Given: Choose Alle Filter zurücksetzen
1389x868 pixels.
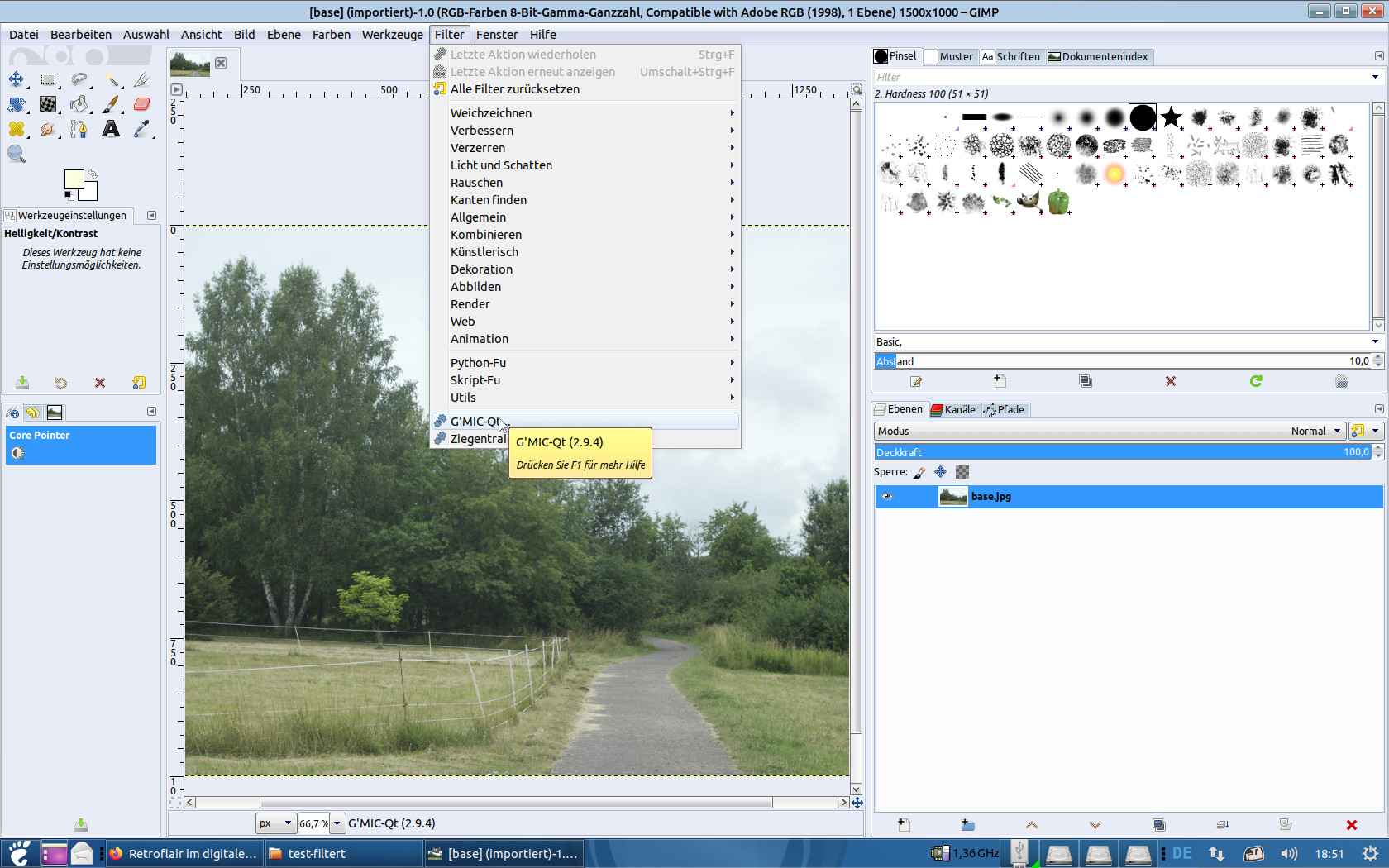Looking at the screenshot, I should [585, 89].
